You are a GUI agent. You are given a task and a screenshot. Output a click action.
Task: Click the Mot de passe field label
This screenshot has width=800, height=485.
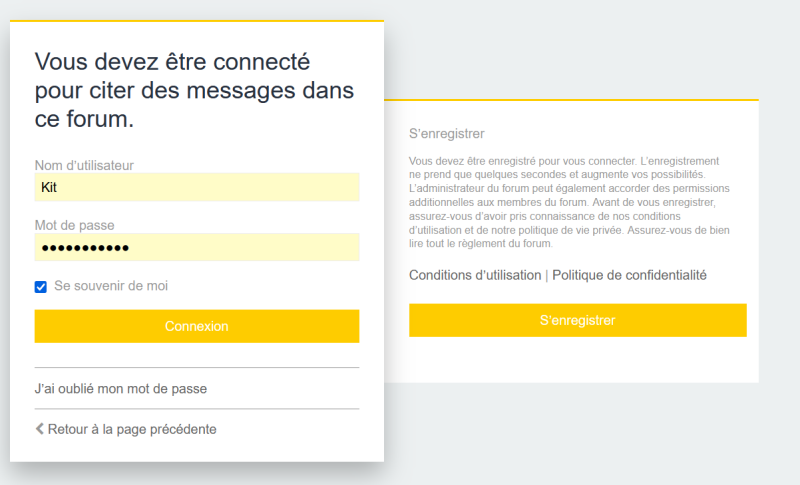[x=81, y=226]
